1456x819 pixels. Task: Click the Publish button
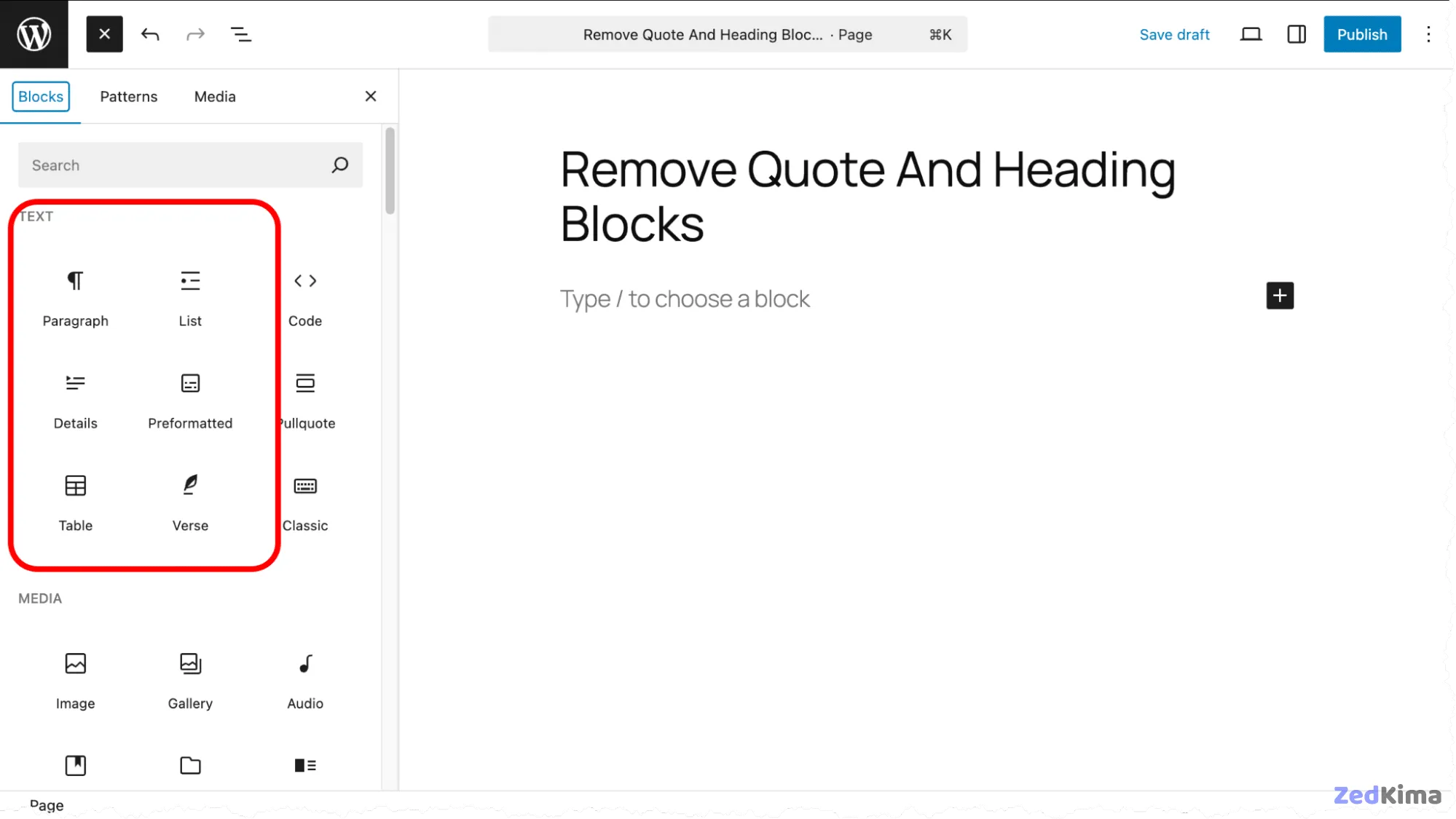pos(1361,34)
